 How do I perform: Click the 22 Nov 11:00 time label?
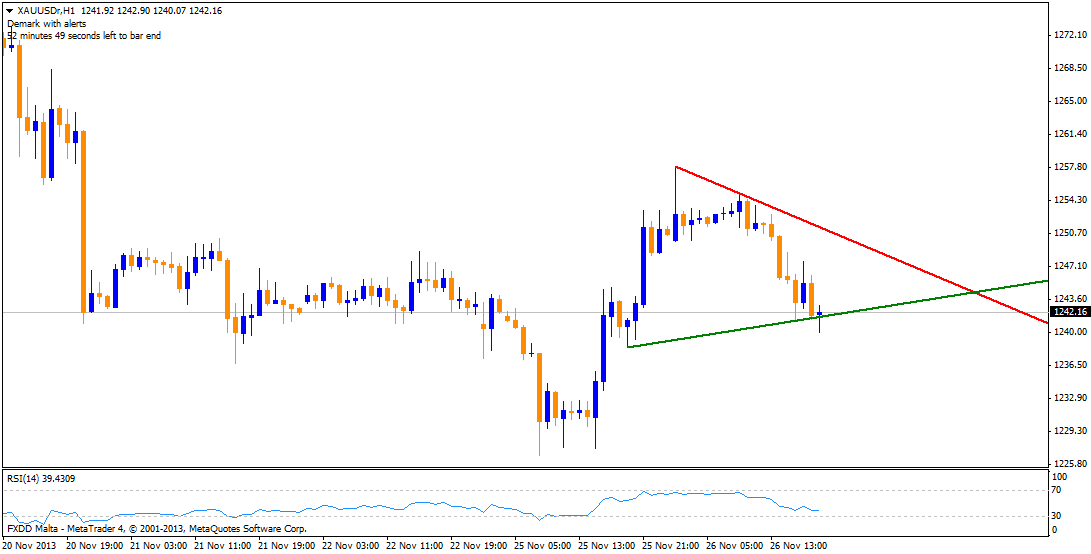click(x=416, y=546)
